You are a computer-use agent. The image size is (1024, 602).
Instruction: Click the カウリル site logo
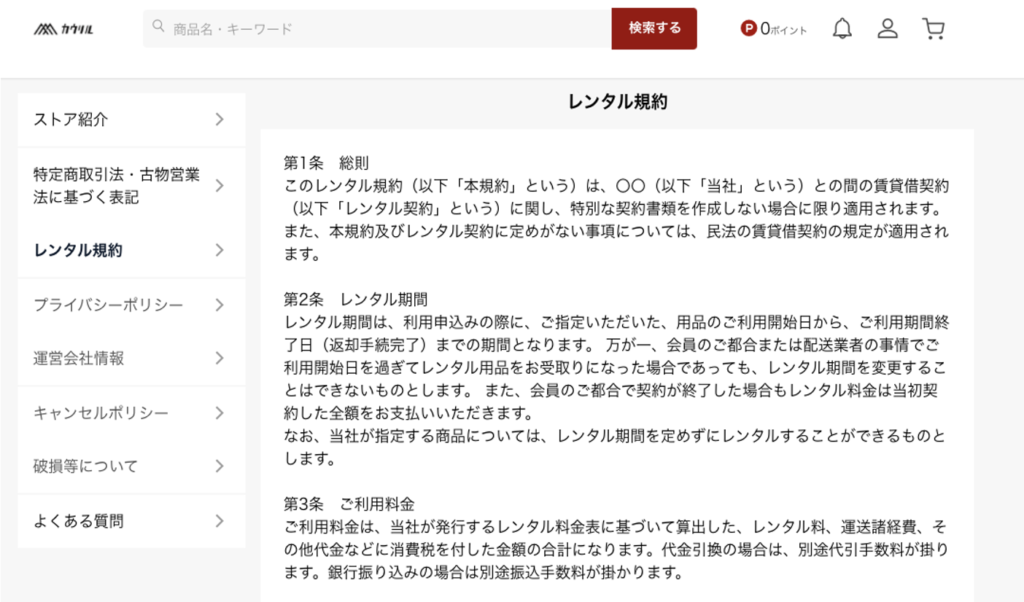63,29
